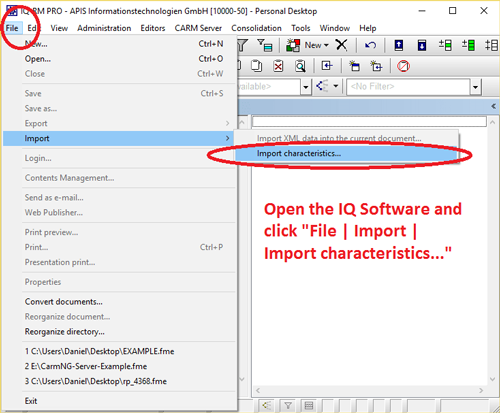Click the copy pages icon

click(x=256, y=66)
